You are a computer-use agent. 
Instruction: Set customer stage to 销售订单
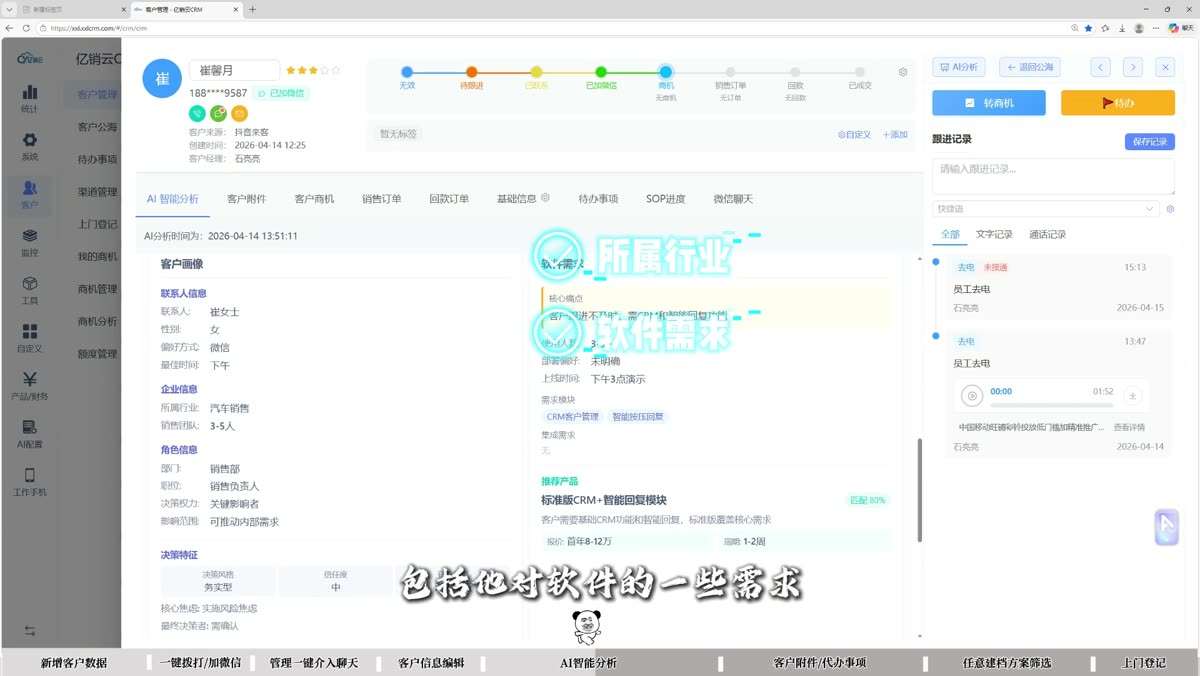730,72
